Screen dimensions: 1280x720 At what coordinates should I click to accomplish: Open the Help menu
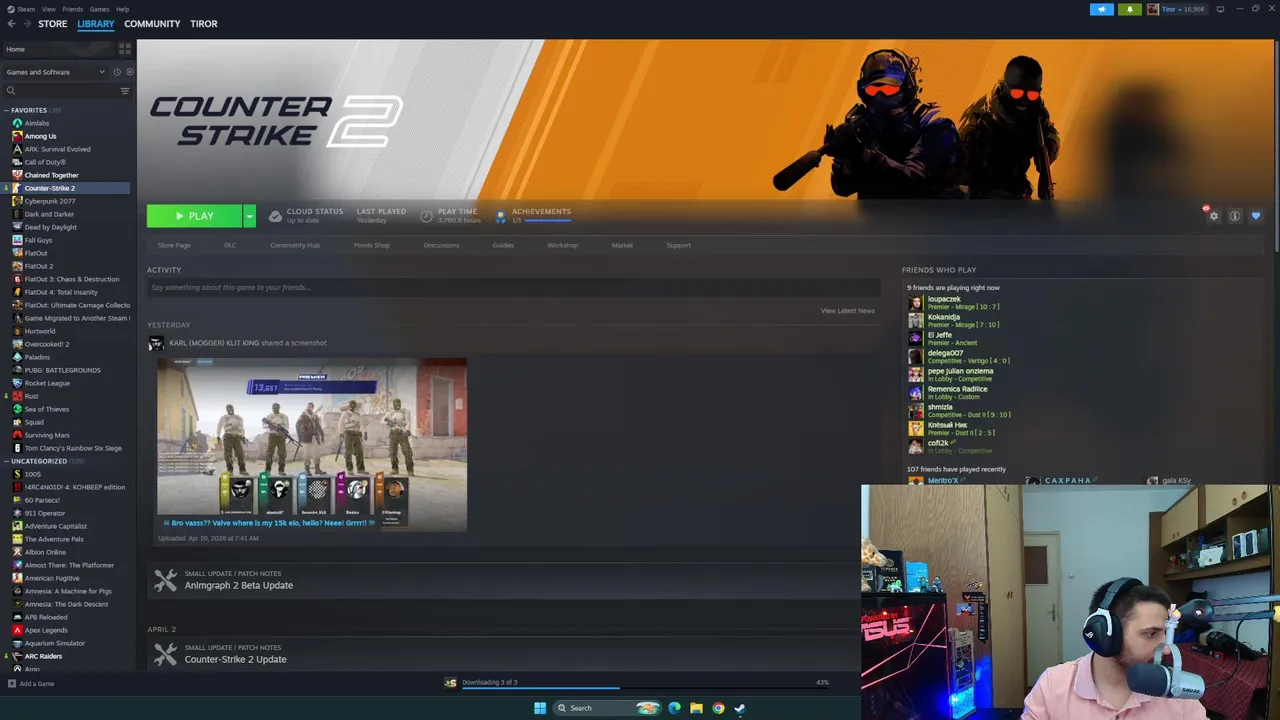[x=122, y=9]
